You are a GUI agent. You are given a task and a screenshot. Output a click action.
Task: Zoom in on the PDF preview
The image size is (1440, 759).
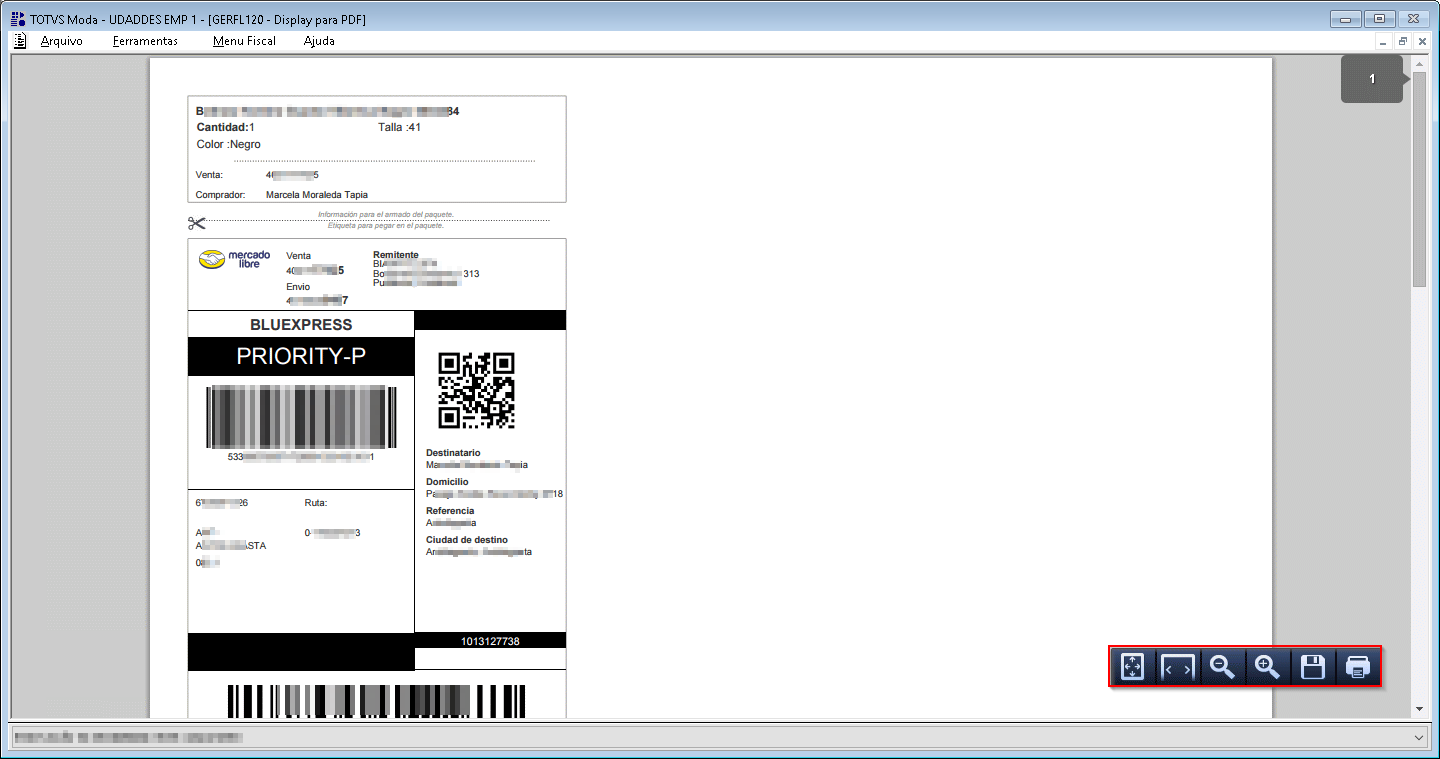tap(1267, 667)
